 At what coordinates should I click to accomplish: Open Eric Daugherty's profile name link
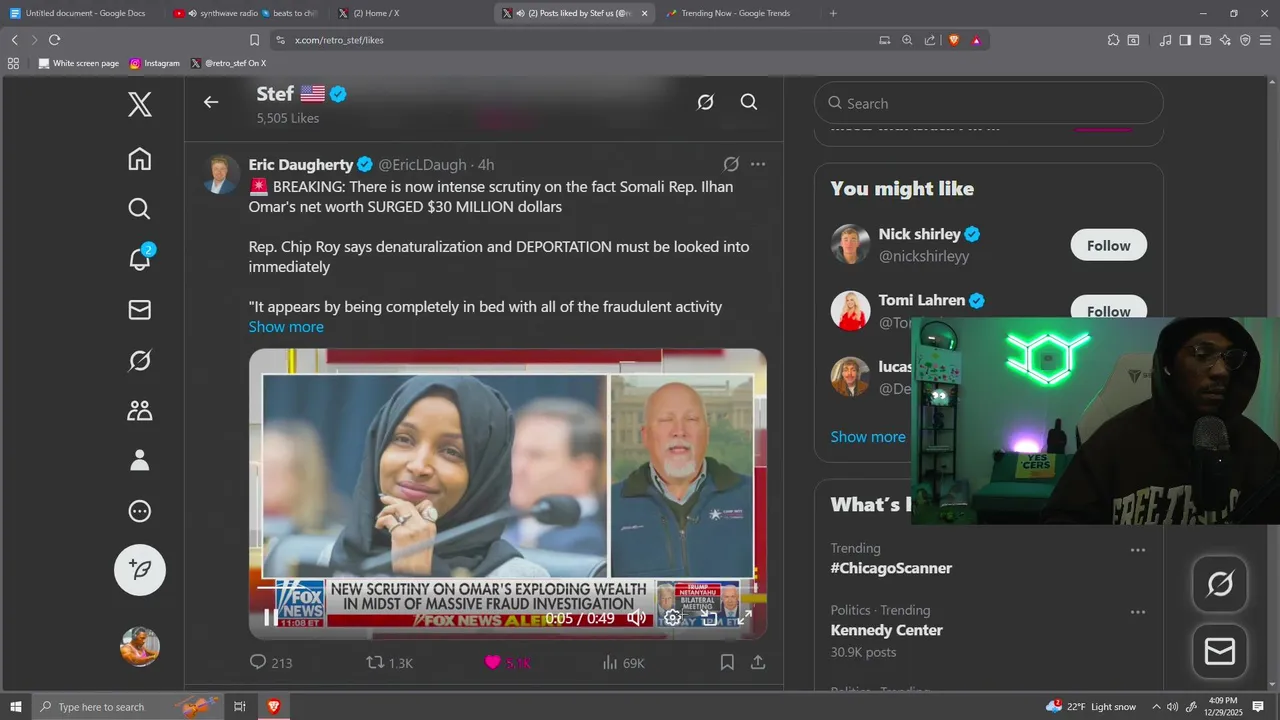point(301,164)
